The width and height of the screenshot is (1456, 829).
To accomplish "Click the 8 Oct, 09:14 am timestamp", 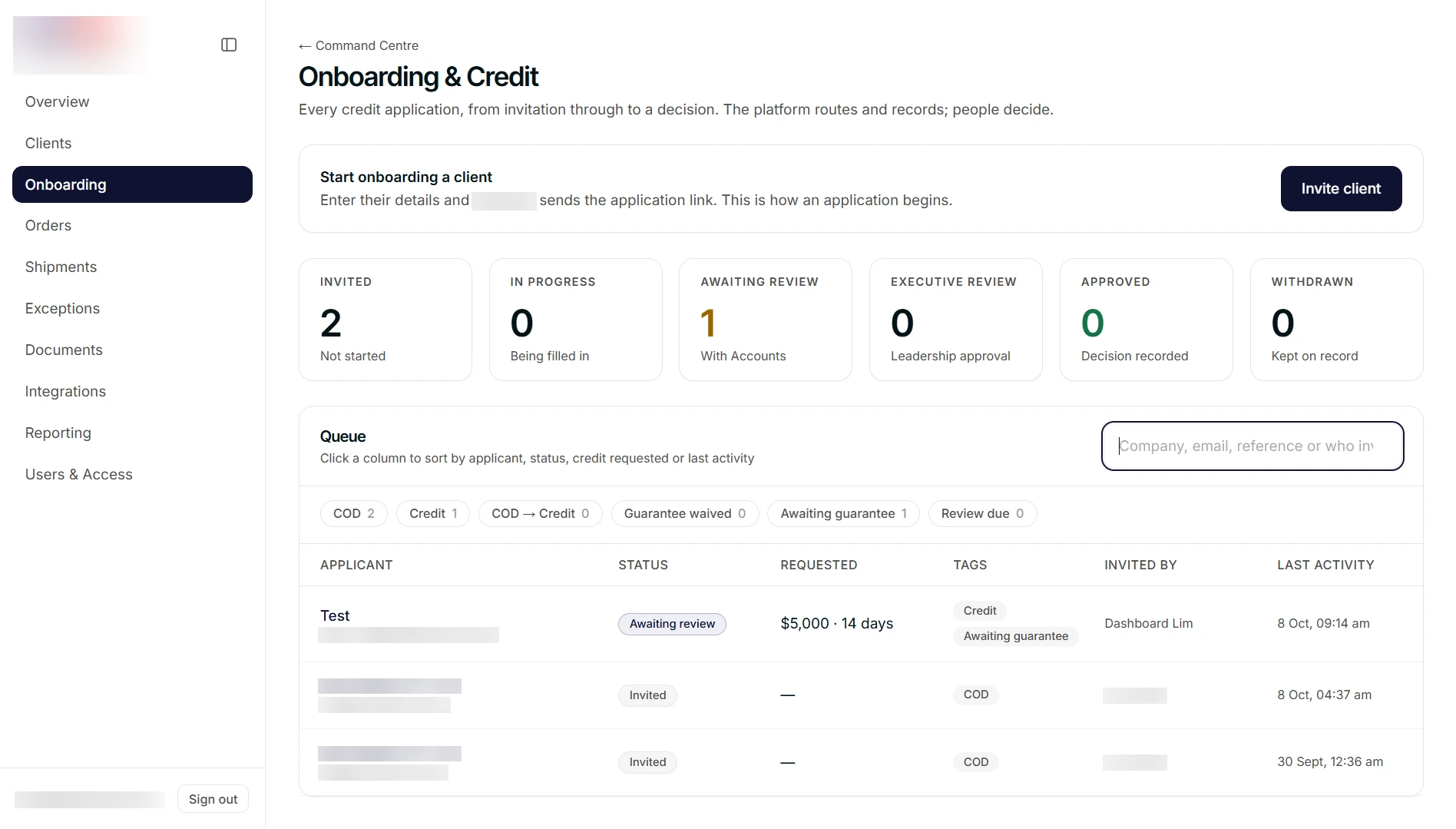I will coord(1323,624).
